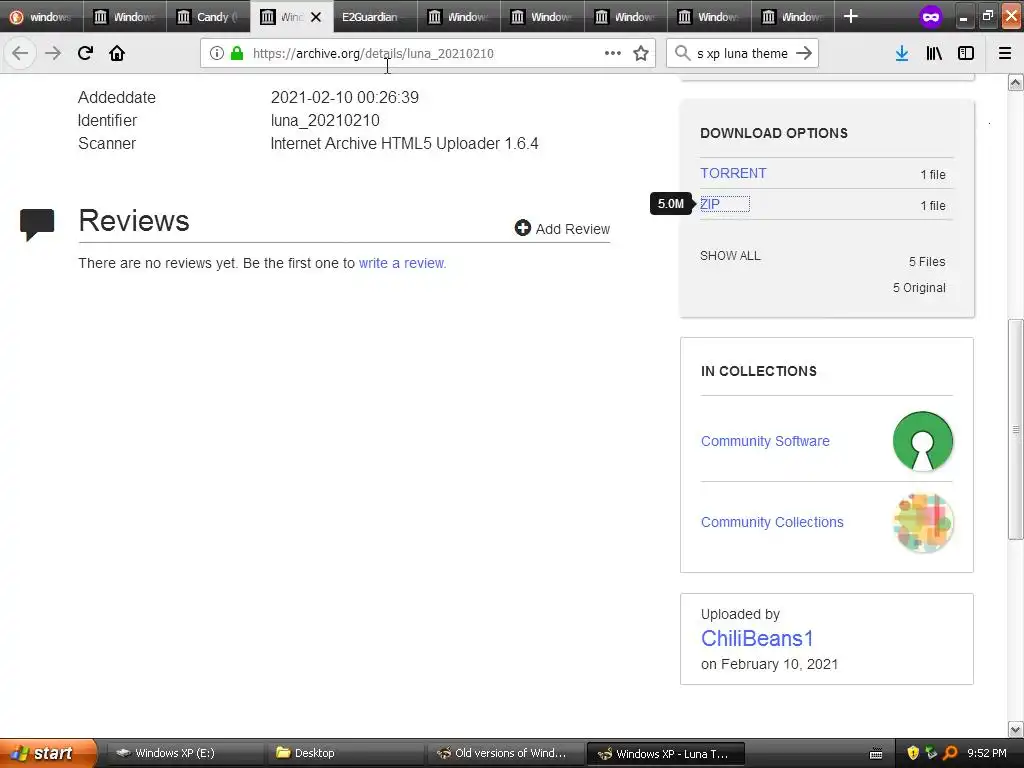
Task: Switch to the E2Guardian tab
Action: point(376,17)
